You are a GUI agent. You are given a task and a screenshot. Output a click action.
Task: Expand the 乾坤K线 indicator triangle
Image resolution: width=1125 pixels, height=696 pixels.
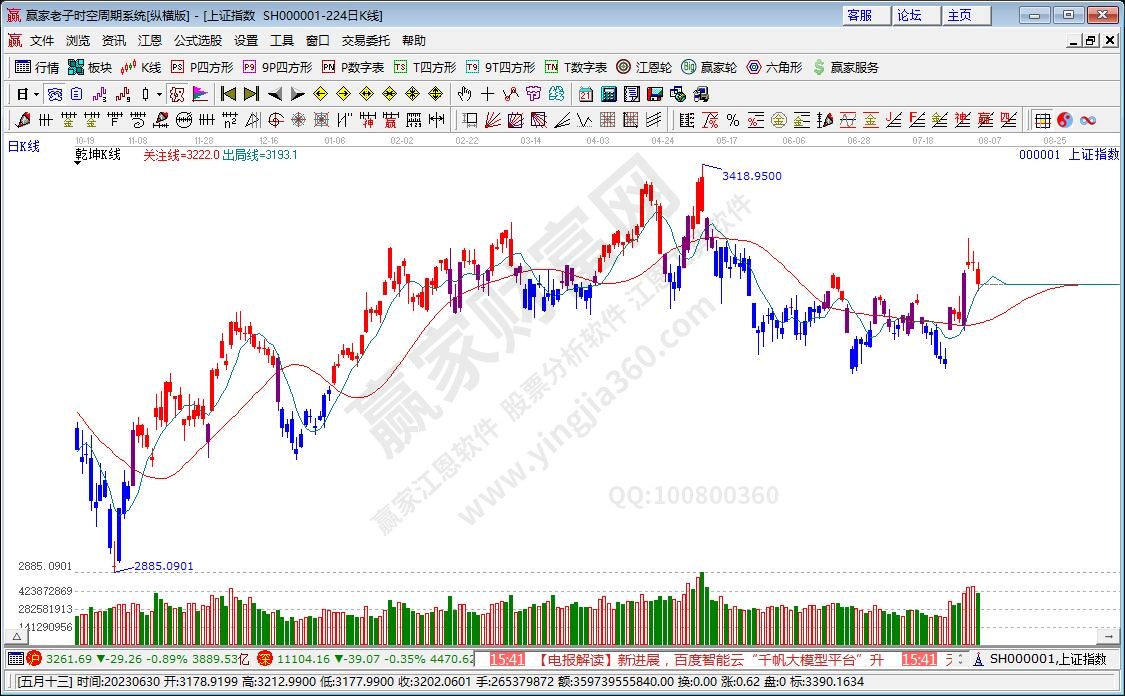pyautogui.click(x=79, y=164)
